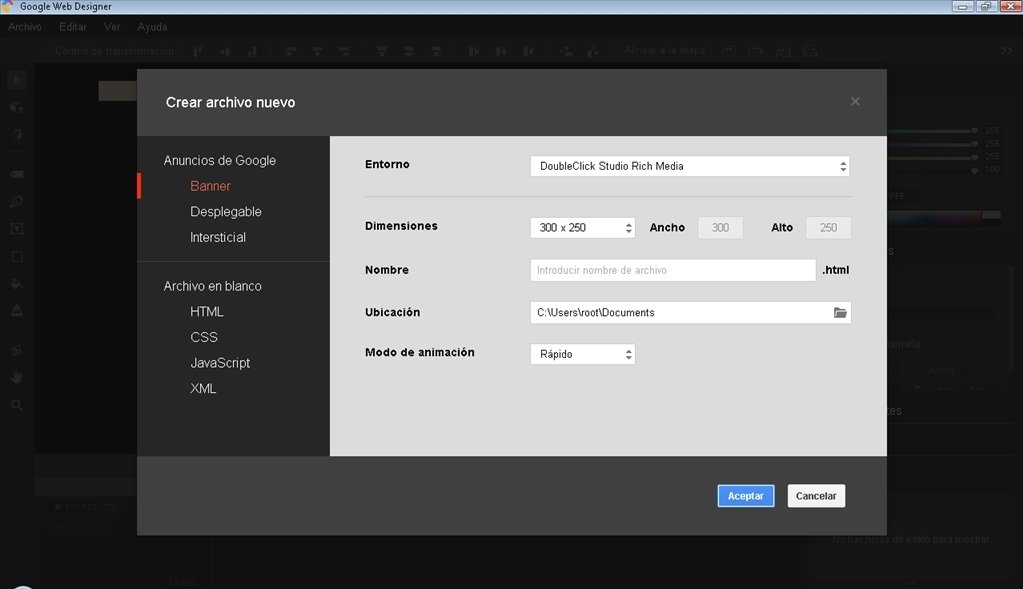Open the Ver menu
Viewport: 1023px width, 589px height.
point(112,27)
